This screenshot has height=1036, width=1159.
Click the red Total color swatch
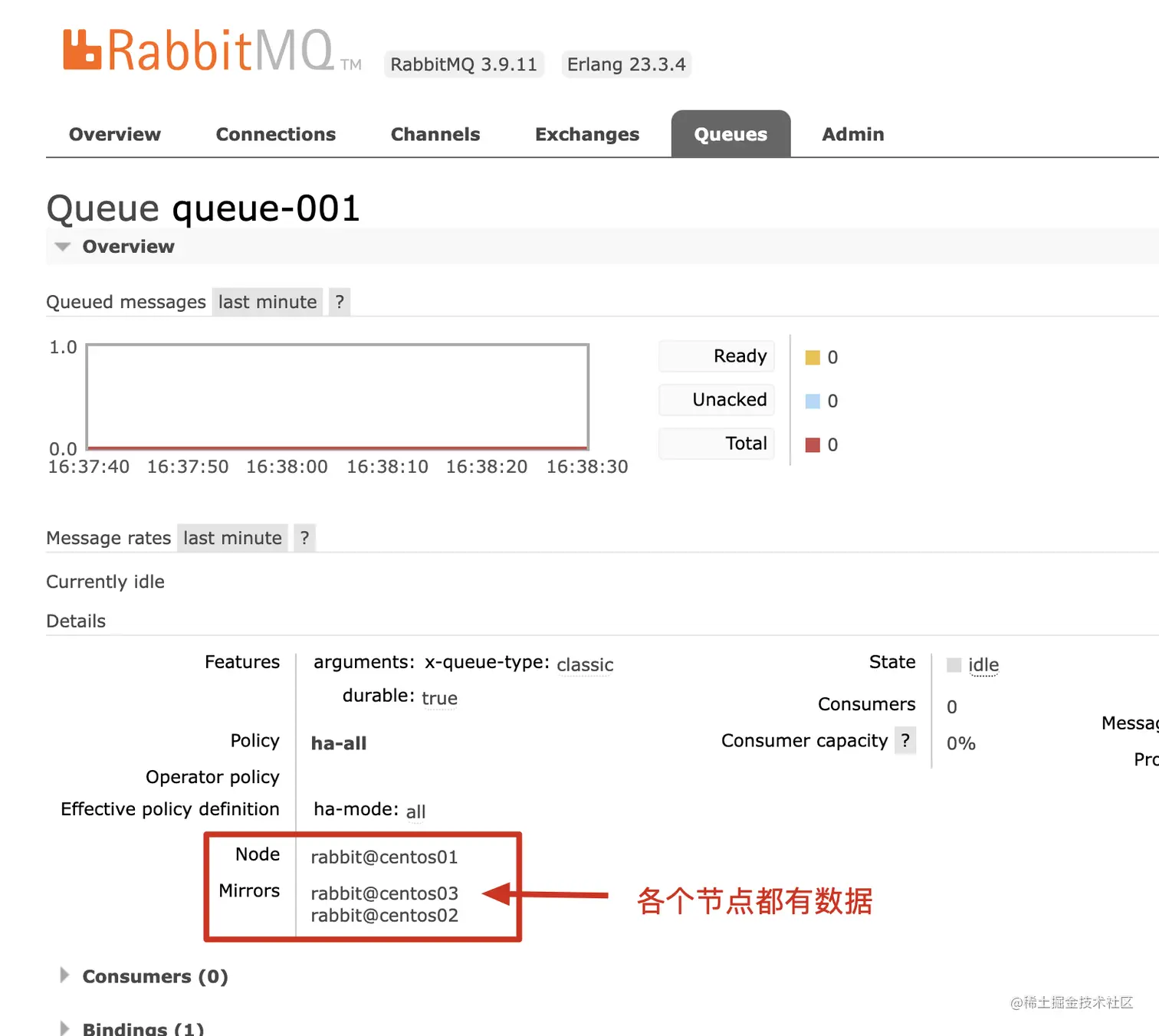813,444
